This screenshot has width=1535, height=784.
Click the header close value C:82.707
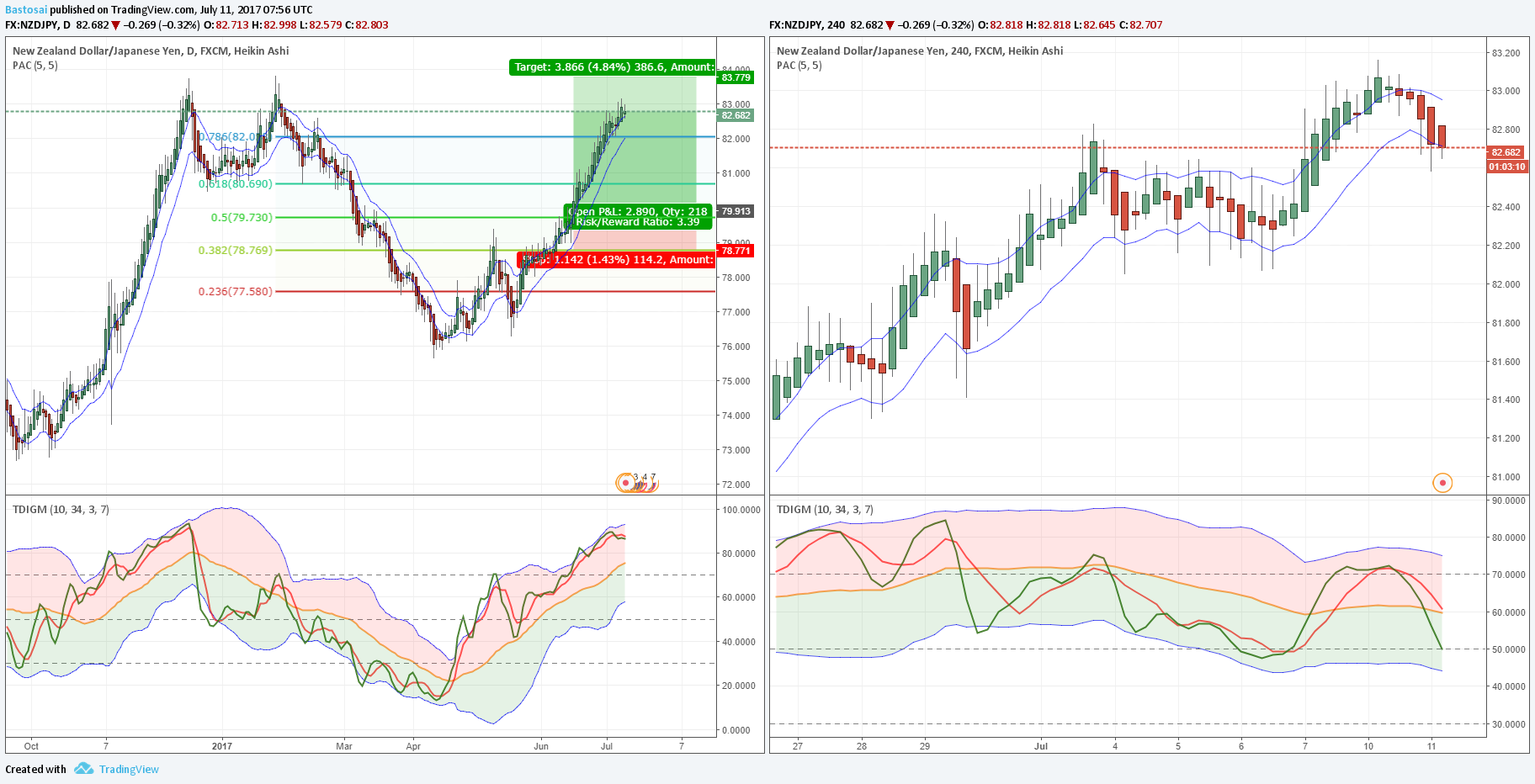[x=1140, y=25]
